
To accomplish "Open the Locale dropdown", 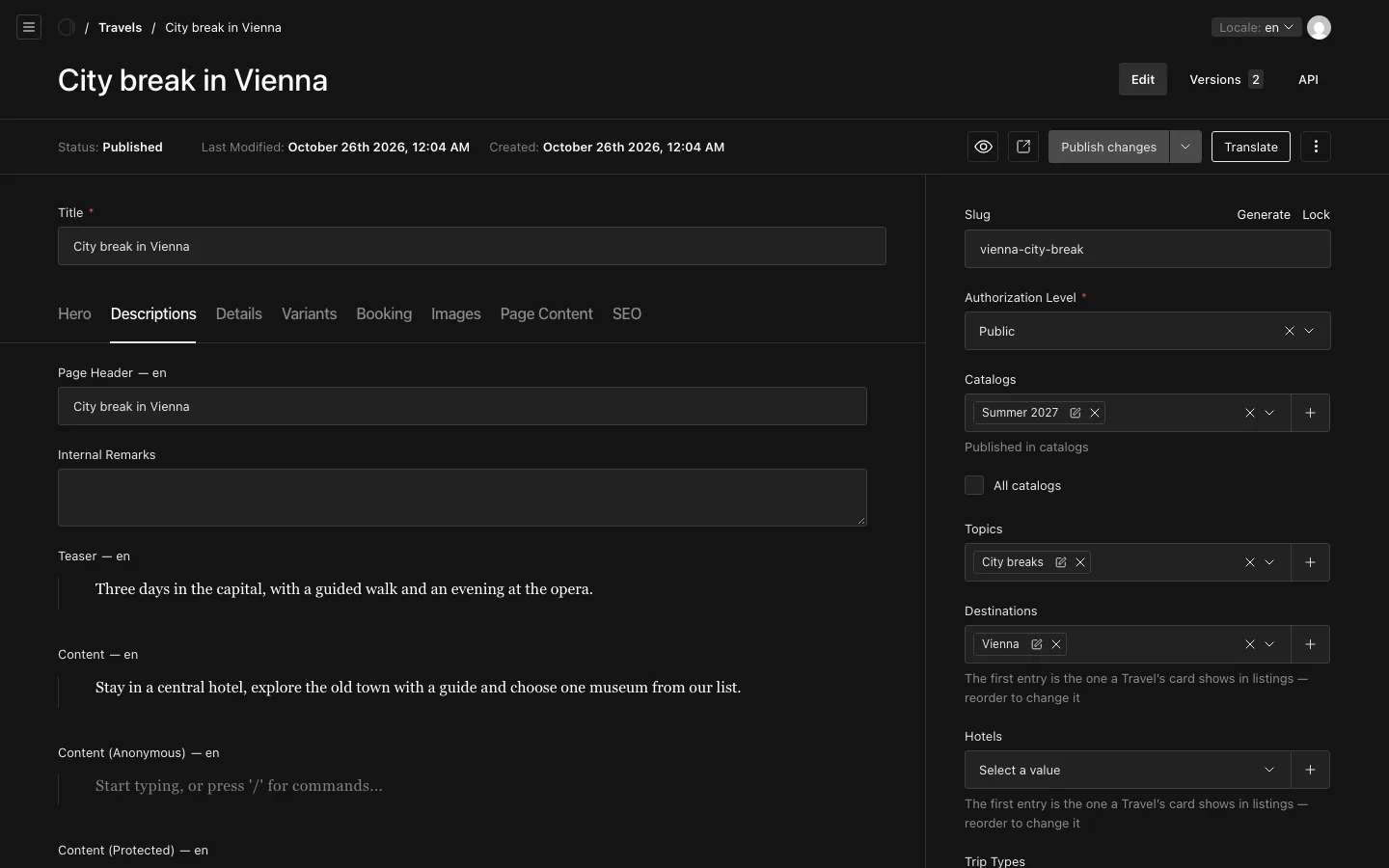I will tap(1256, 27).
